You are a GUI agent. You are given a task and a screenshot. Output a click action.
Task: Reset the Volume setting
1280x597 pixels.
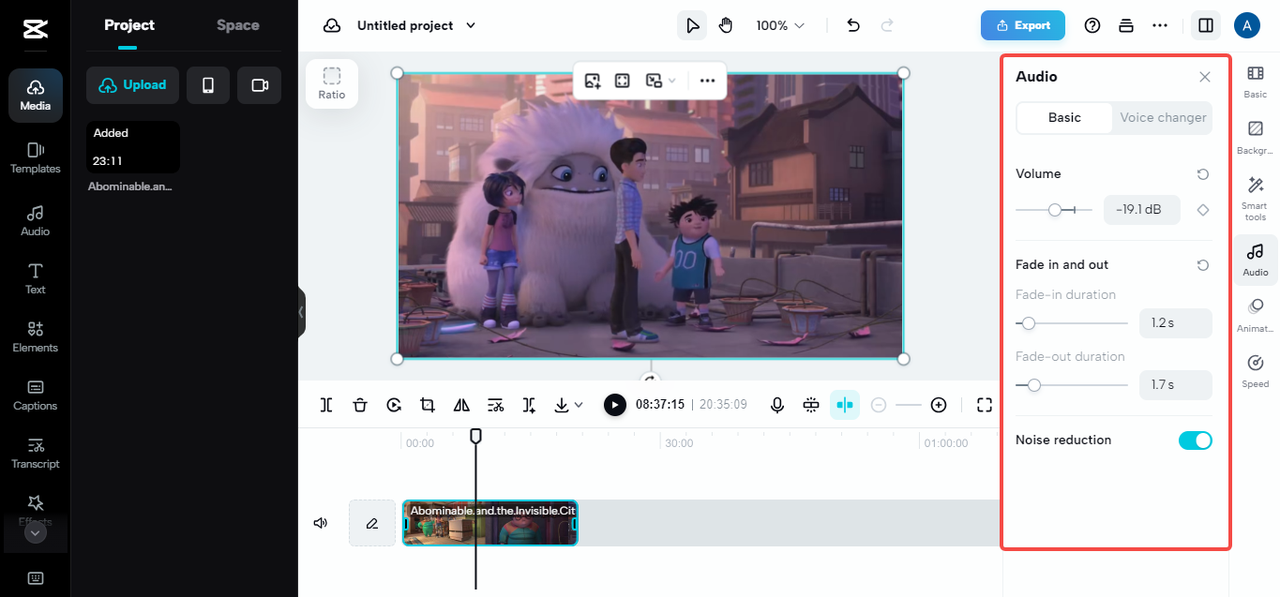[x=1203, y=174]
